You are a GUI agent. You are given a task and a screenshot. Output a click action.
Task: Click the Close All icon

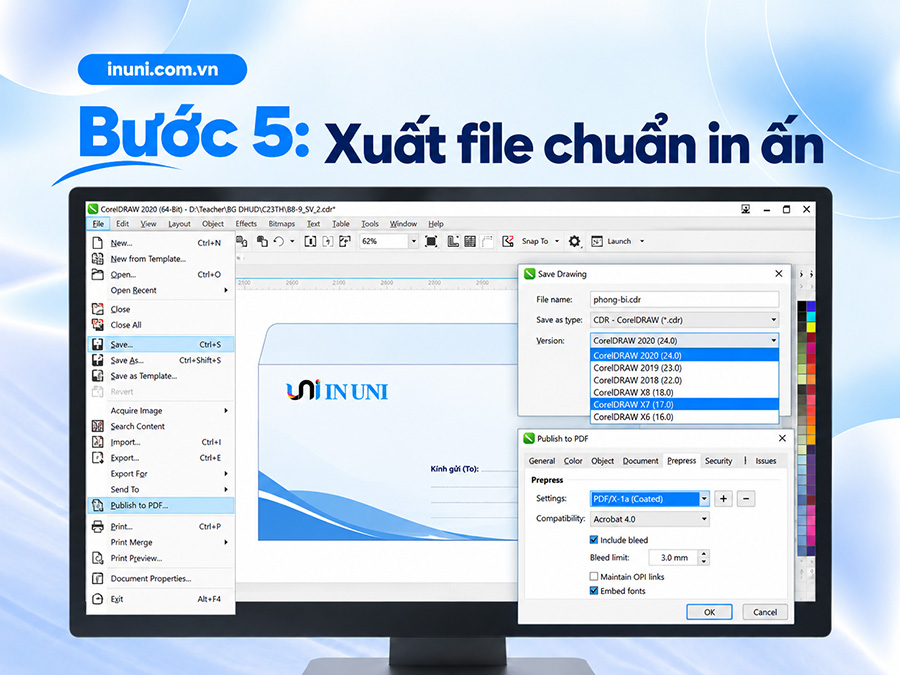98,325
